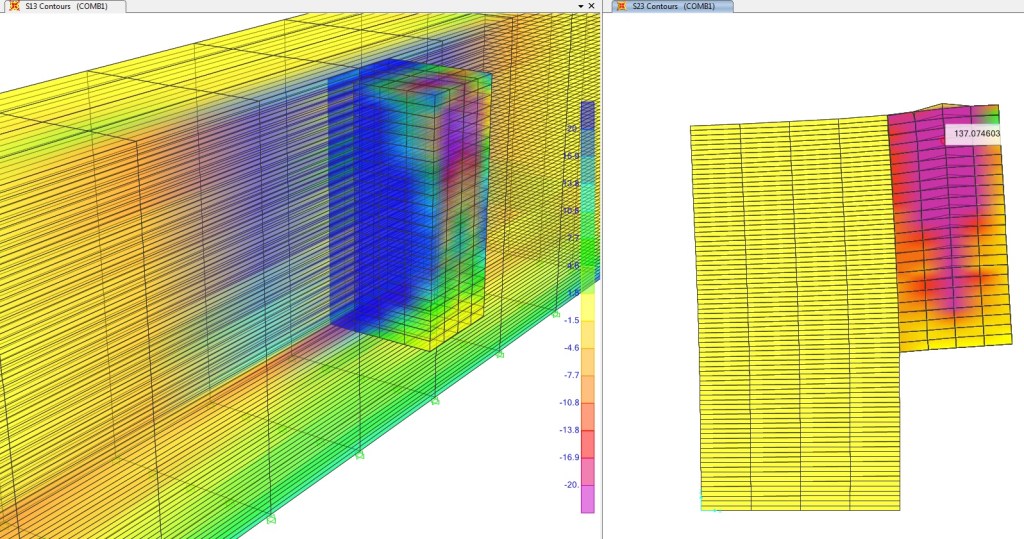Click the yellow legend band beside -1.5
Image resolution: width=1024 pixels, height=539 pixels.
coord(587,319)
